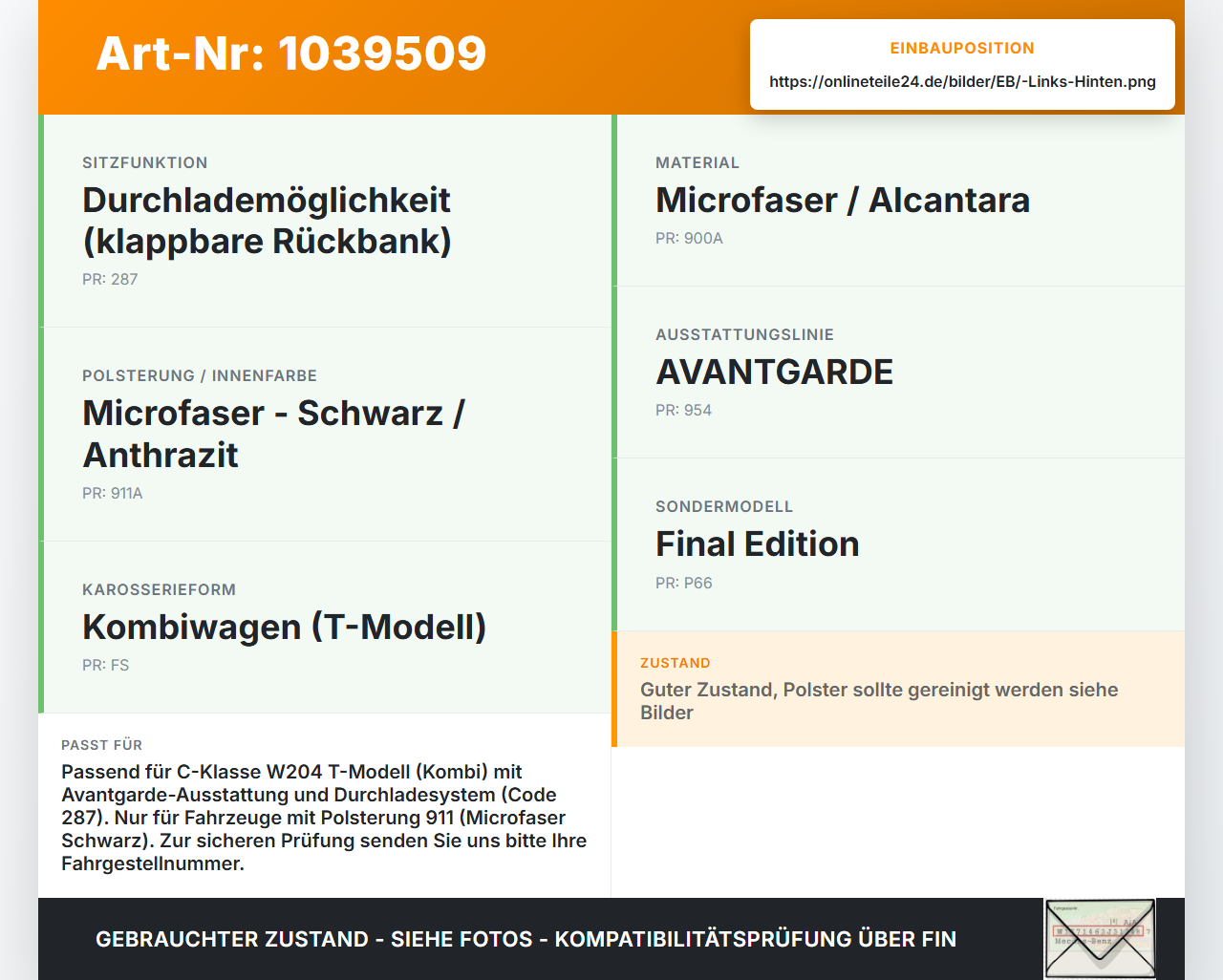Screen dimensions: 1223x980
Task: Click the Kombiwagen (T-Modell) body style
Action: [325, 628]
